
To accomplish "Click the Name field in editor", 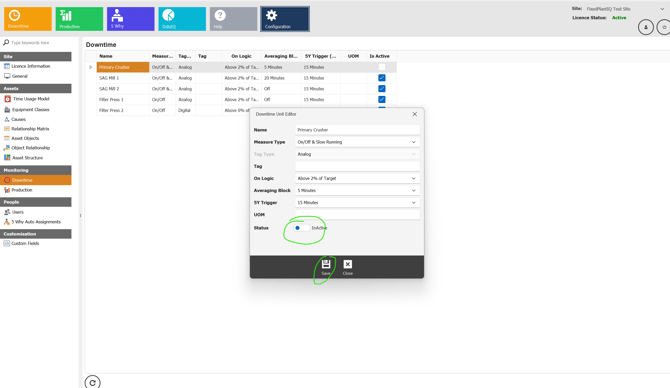I will pos(357,129).
